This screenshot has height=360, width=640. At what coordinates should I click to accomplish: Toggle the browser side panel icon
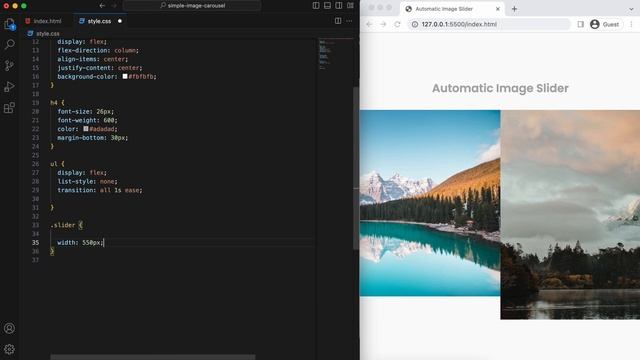pyautogui.click(x=580, y=24)
